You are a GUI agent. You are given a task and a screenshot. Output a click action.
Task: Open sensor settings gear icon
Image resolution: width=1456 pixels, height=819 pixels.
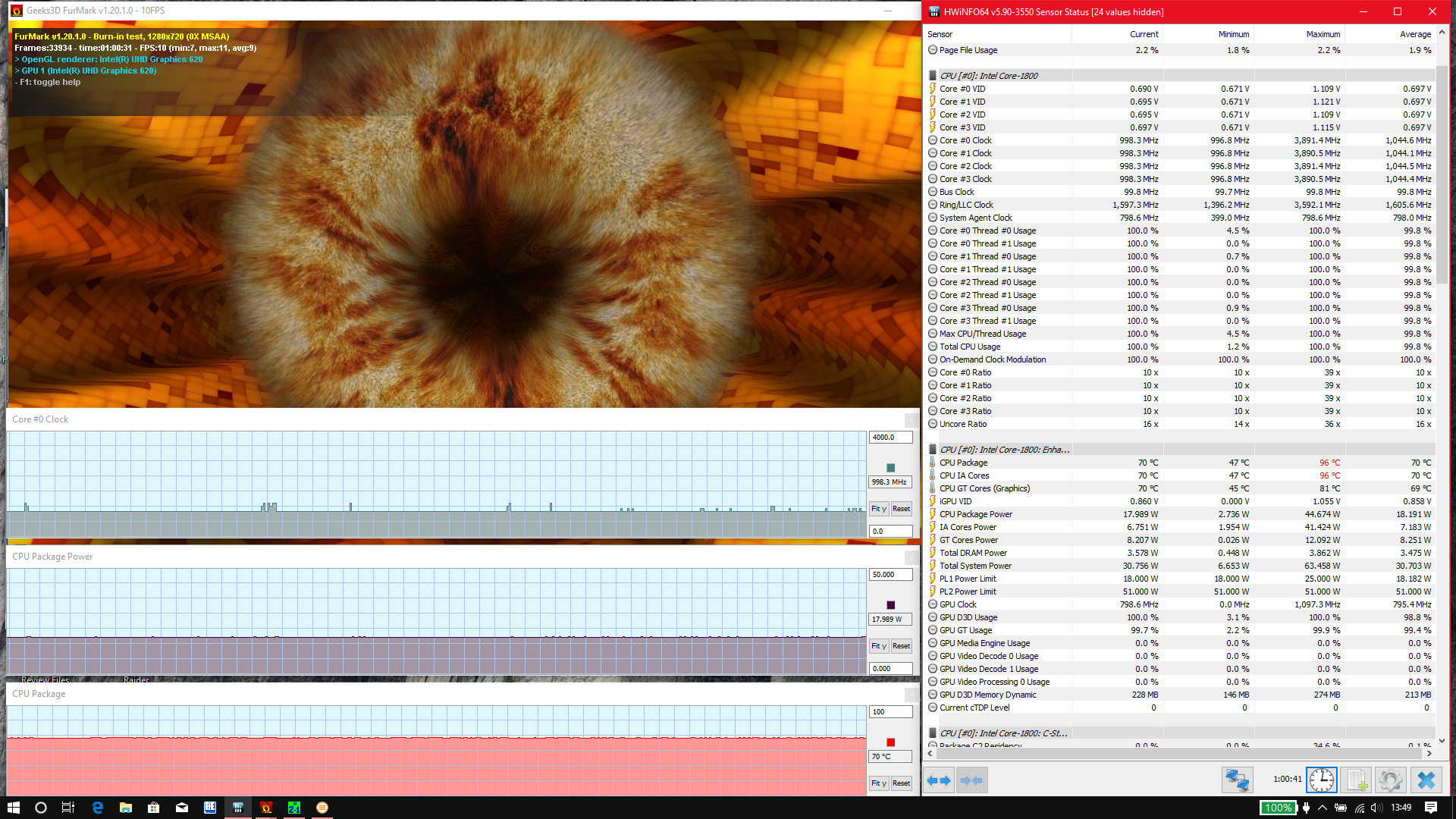click(1390, 780)
